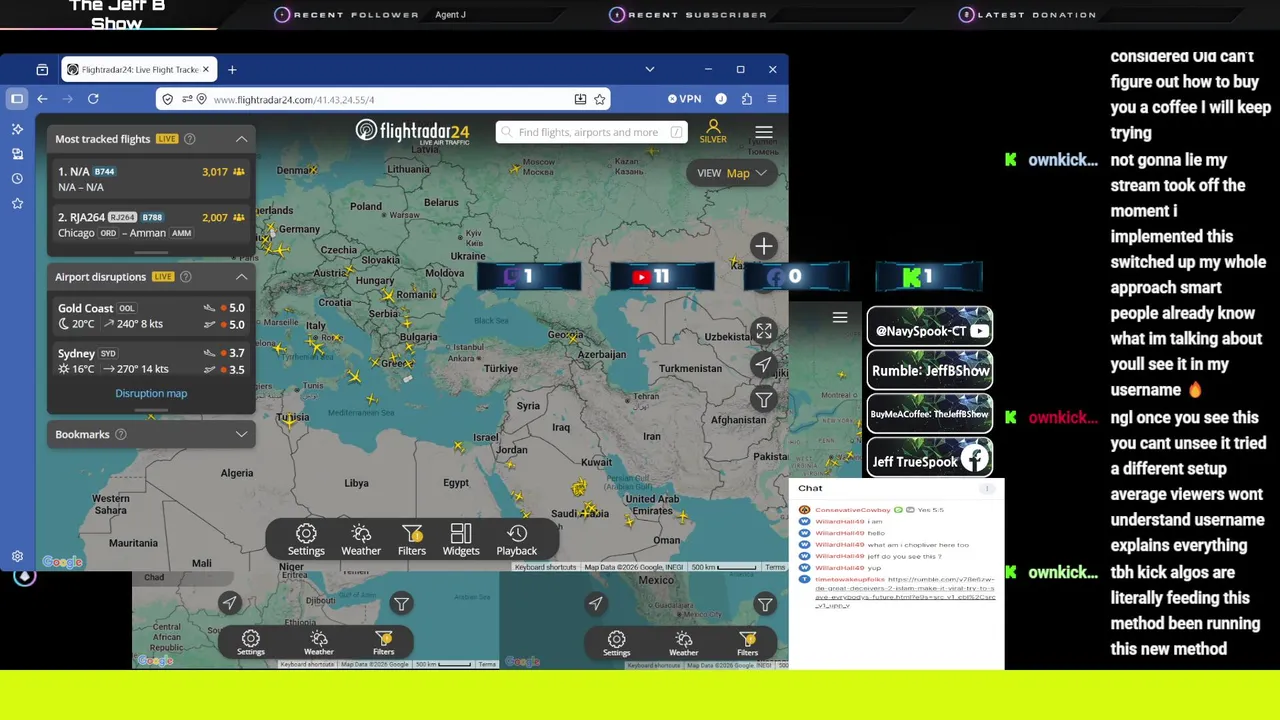Click the YouTube viewer count overlay
Screen dimensions: 1280x720
click(662, 277)
